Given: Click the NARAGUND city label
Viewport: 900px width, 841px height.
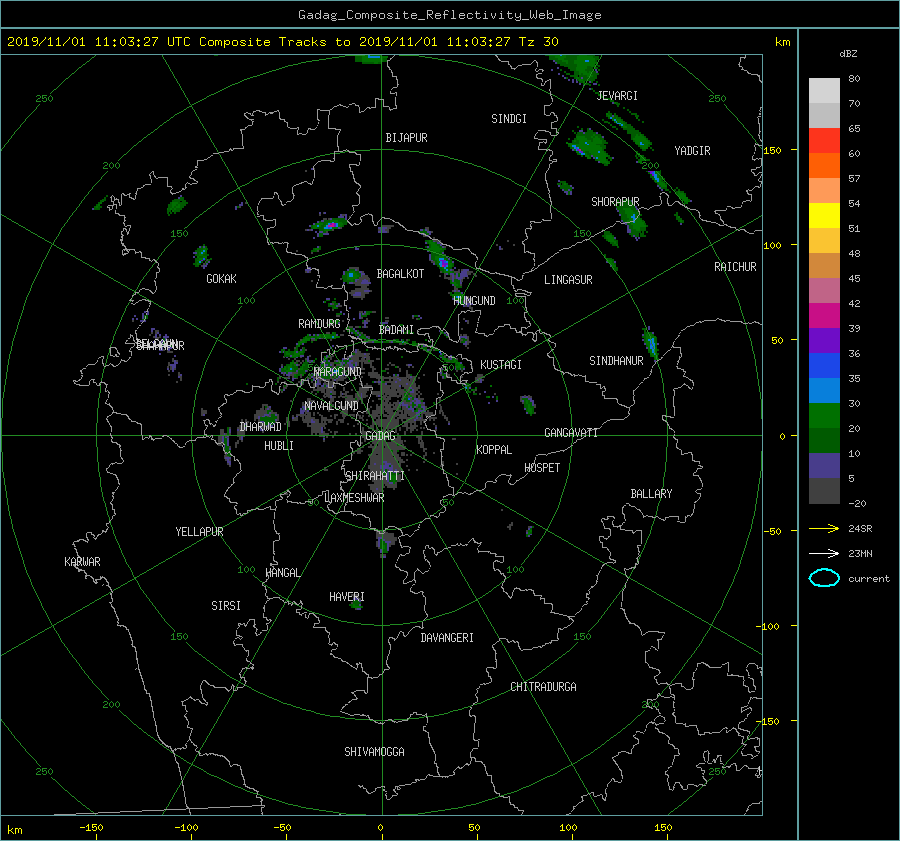Looking at the screenshot, I should point(338,372).
